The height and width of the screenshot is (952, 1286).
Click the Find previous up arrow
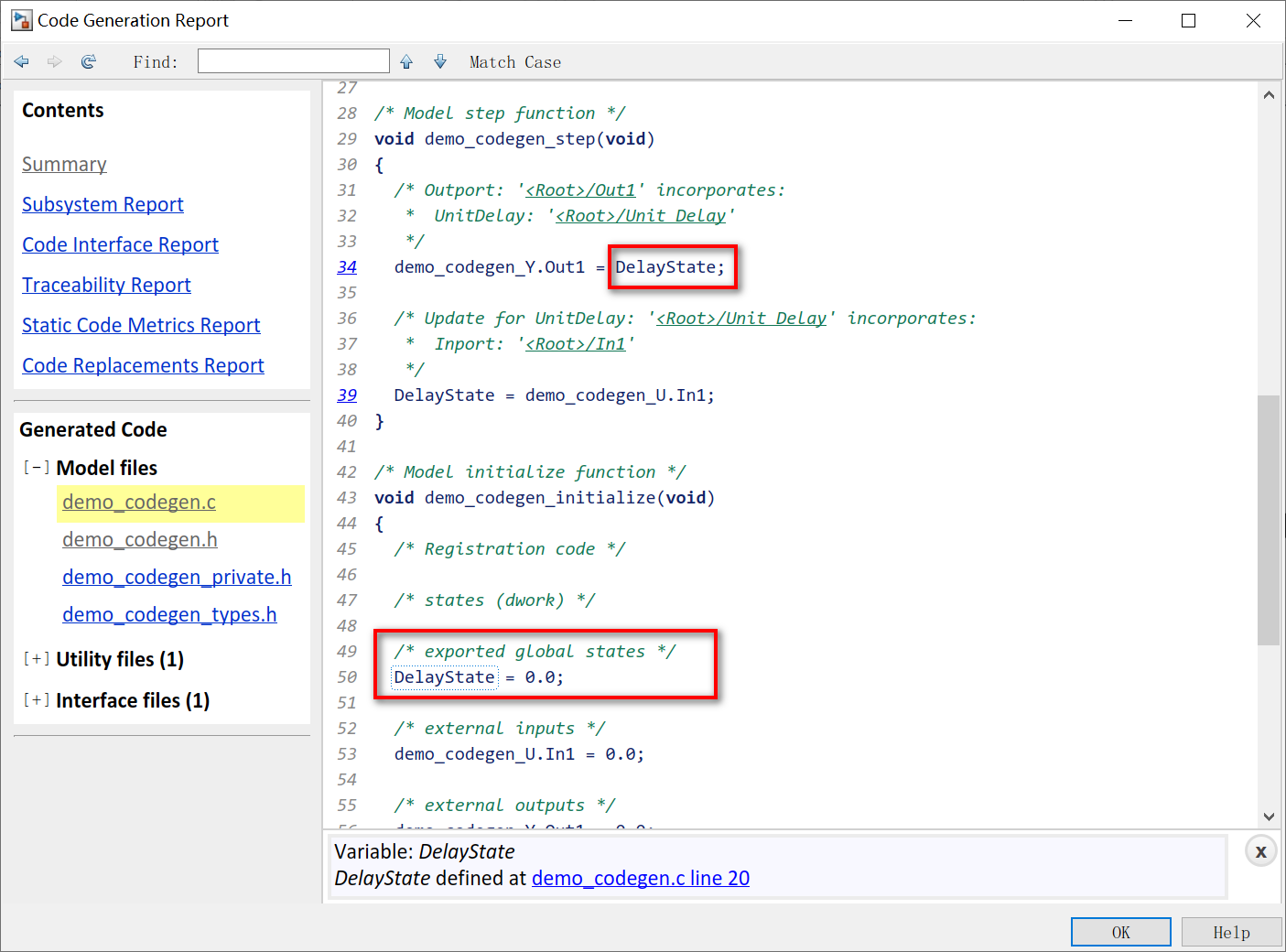[406, 61]
